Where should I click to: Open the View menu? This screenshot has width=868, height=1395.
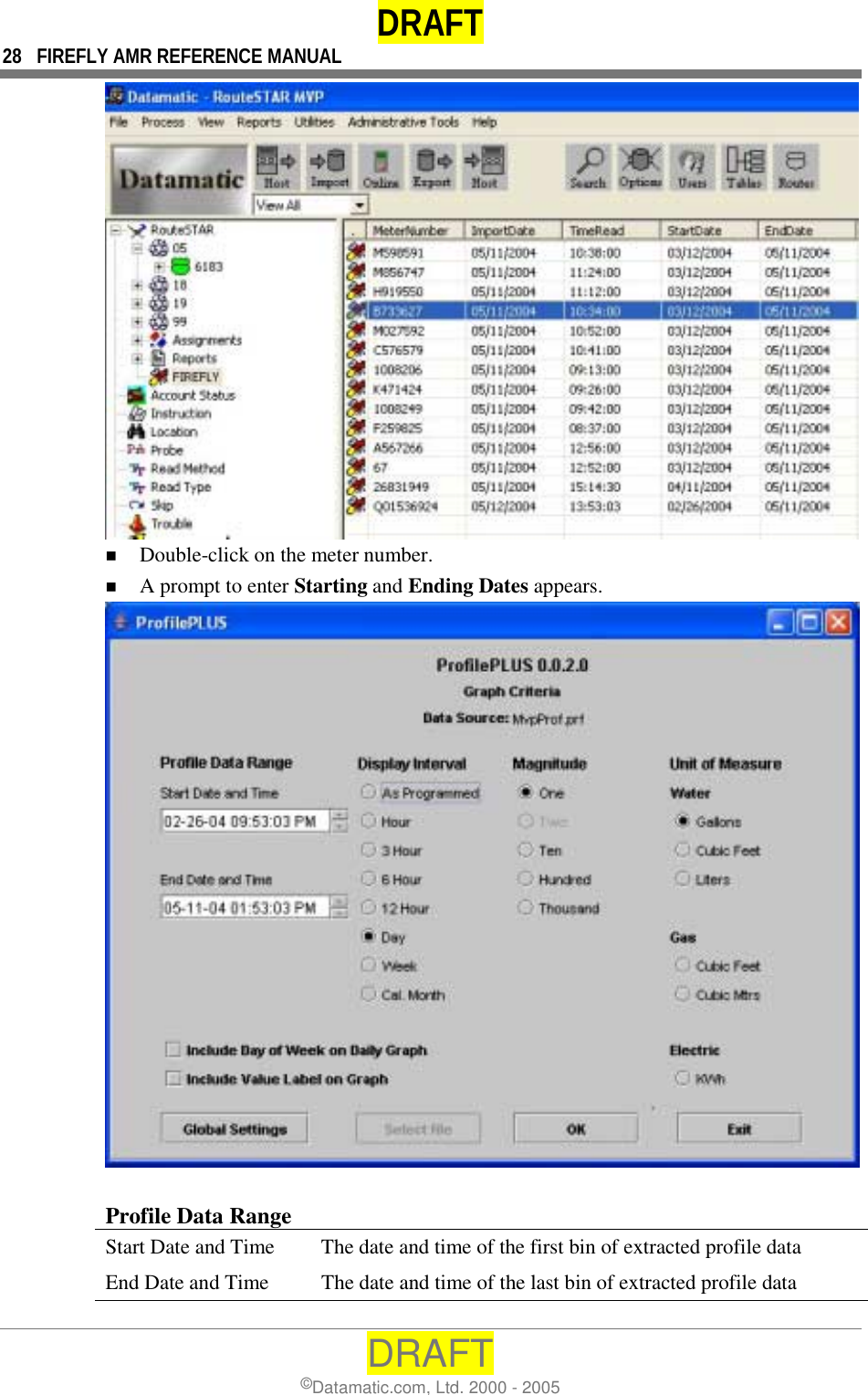[211, 121]
